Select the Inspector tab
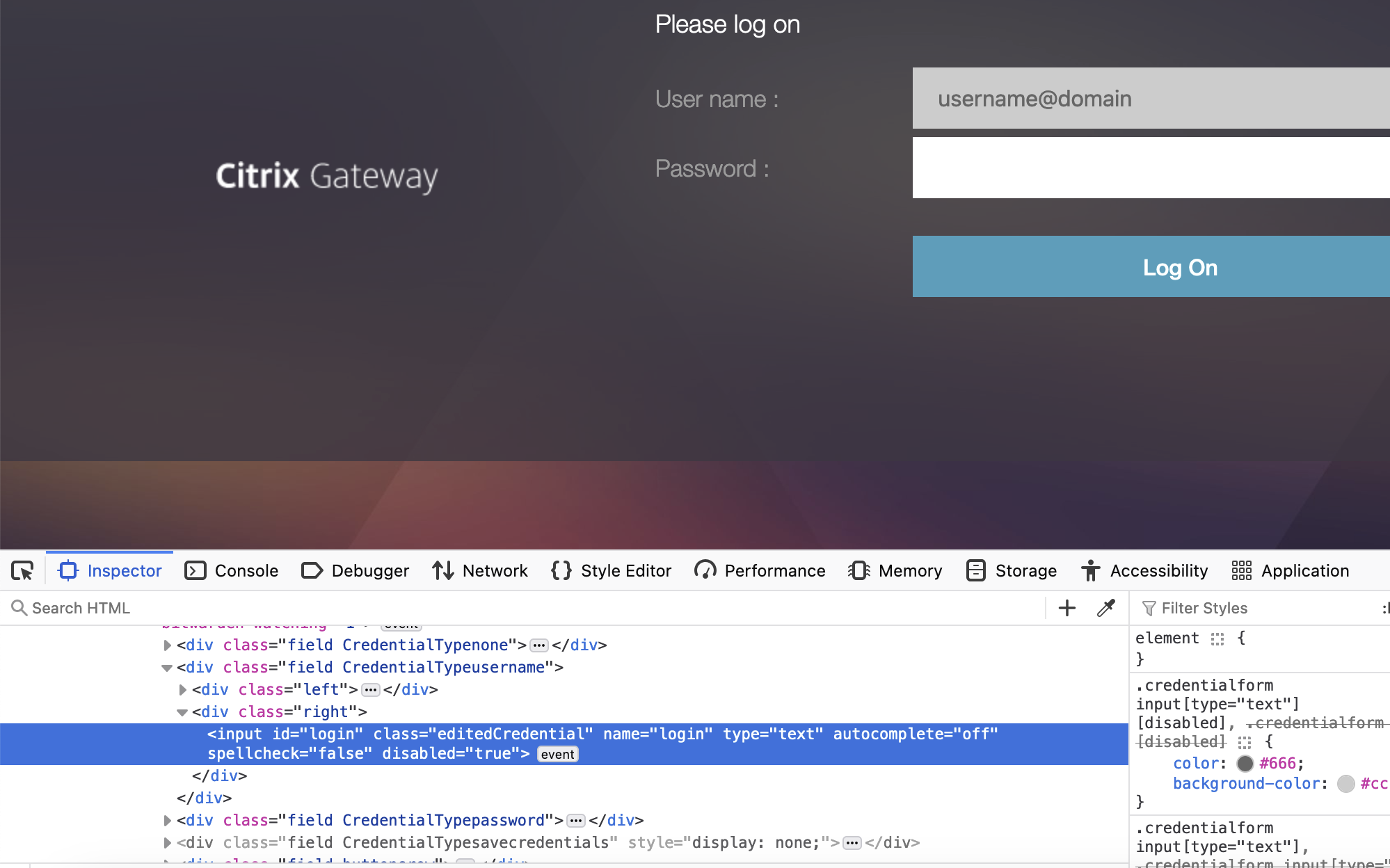The height and width of the screenshot is (868, 1390). point(109,571)
